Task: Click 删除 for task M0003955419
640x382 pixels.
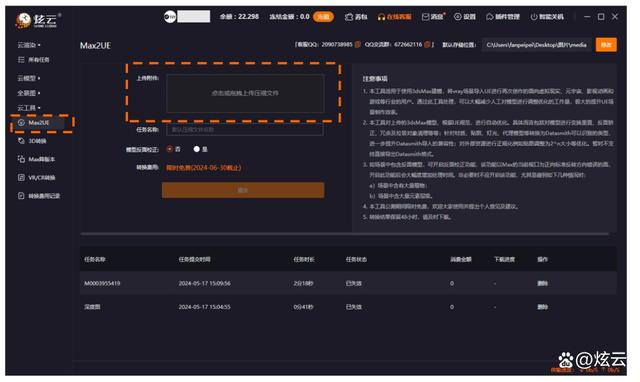Action: click(x=542, y=283)
